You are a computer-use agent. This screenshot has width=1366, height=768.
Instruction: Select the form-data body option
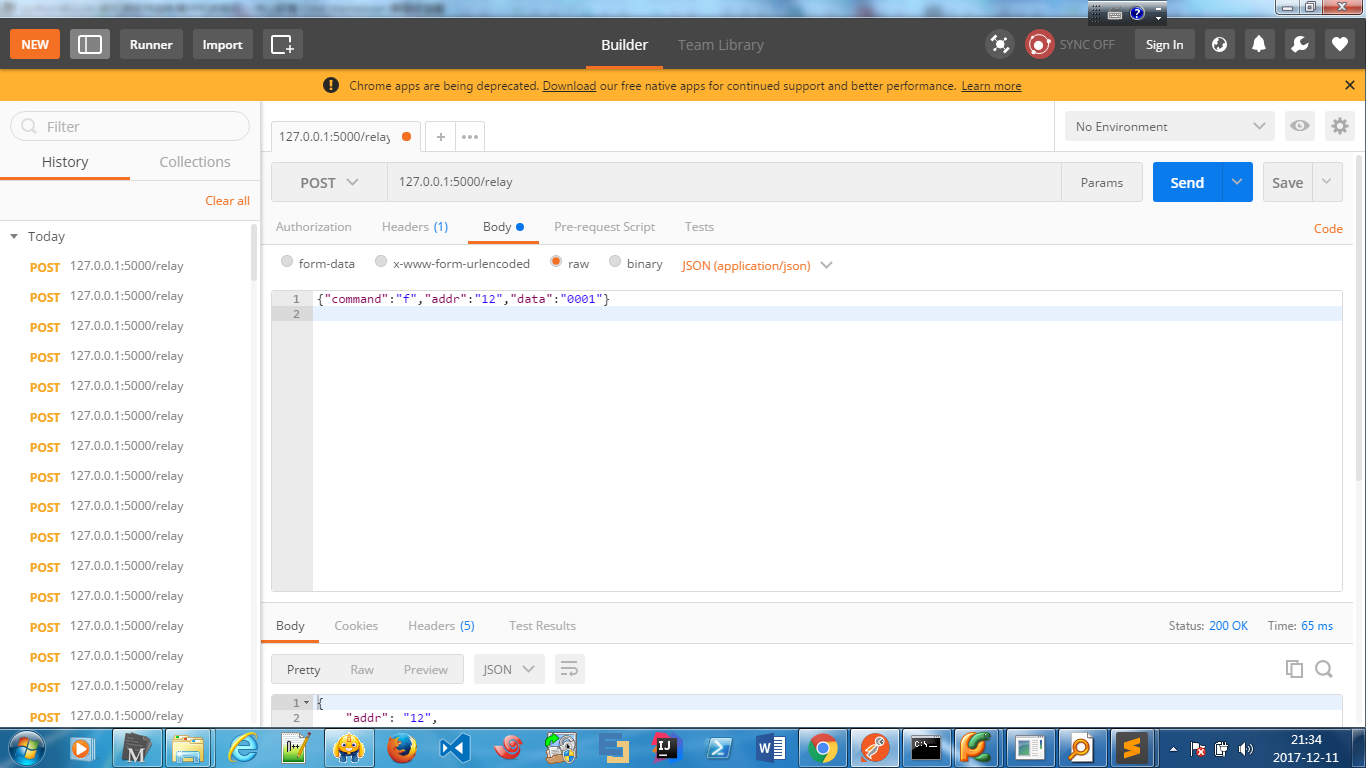287,262
